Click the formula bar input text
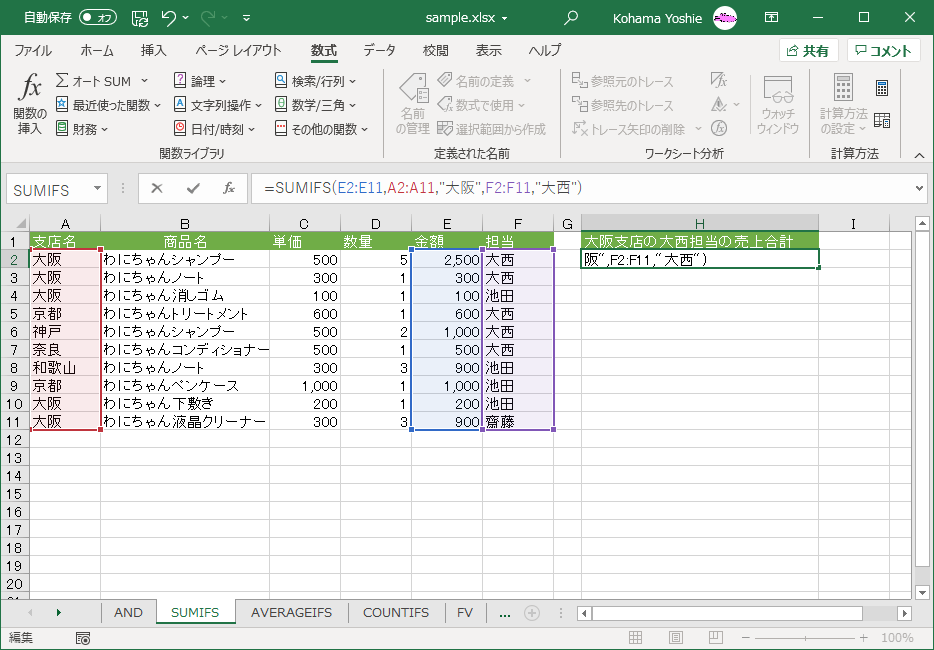 423,188
